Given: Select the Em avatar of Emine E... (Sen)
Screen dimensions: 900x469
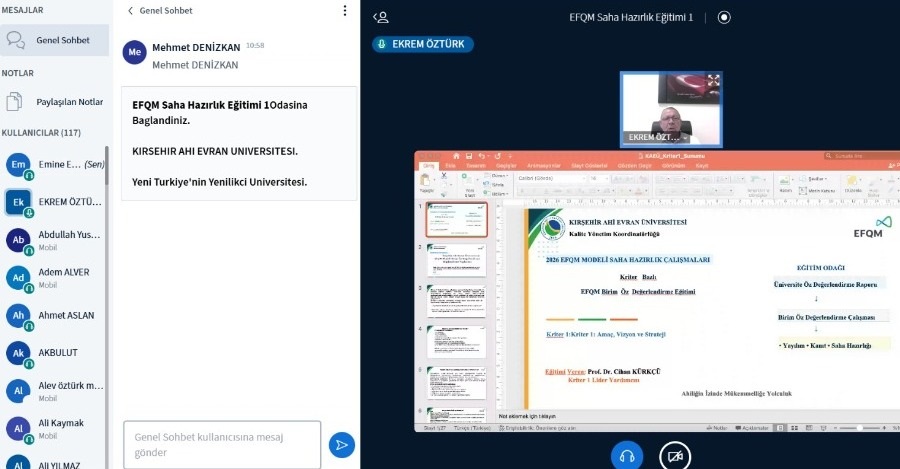Looking at the screenshot, I should (x=18, y=165).
